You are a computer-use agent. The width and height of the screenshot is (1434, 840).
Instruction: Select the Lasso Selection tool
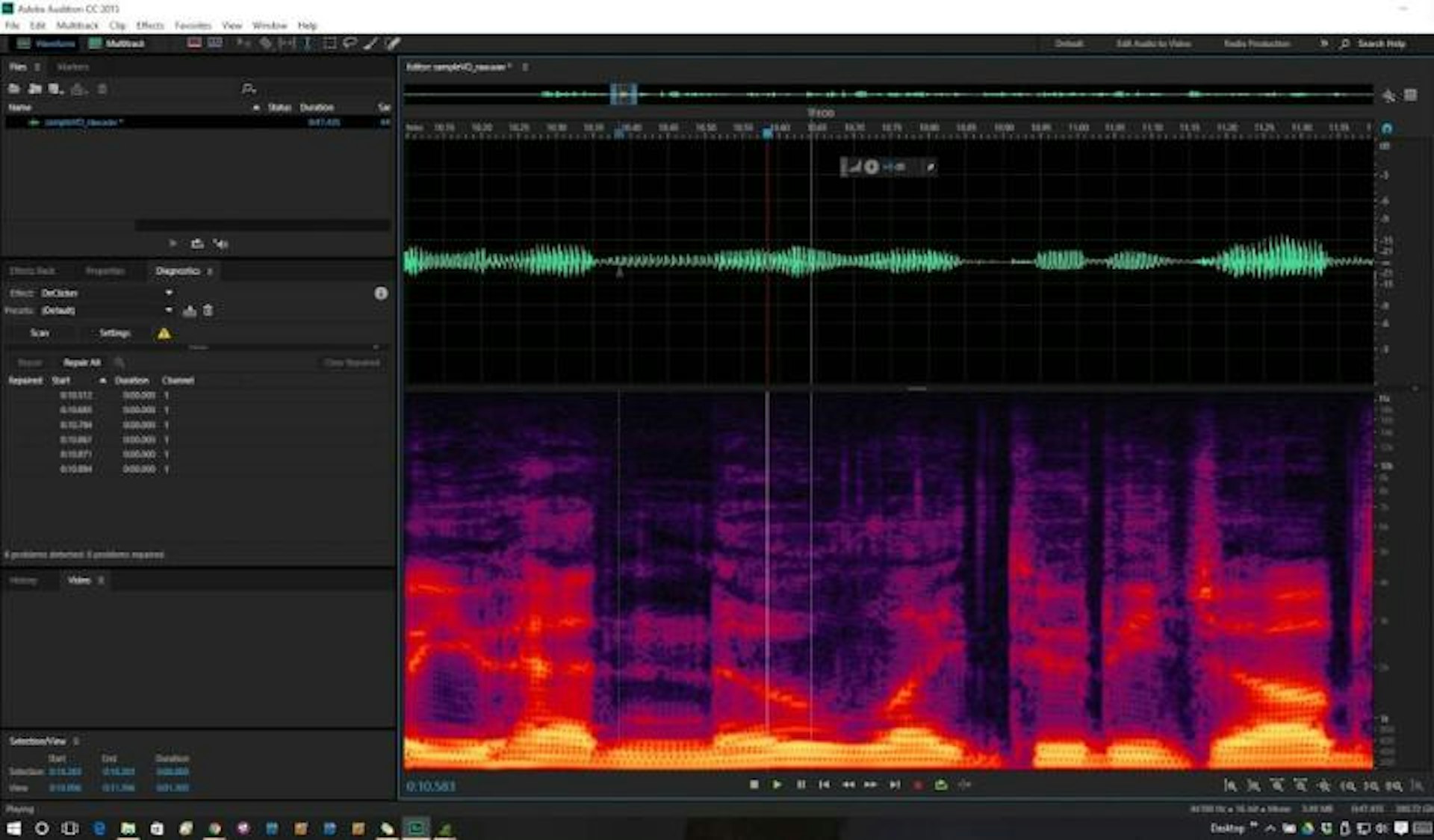[350, 43]
